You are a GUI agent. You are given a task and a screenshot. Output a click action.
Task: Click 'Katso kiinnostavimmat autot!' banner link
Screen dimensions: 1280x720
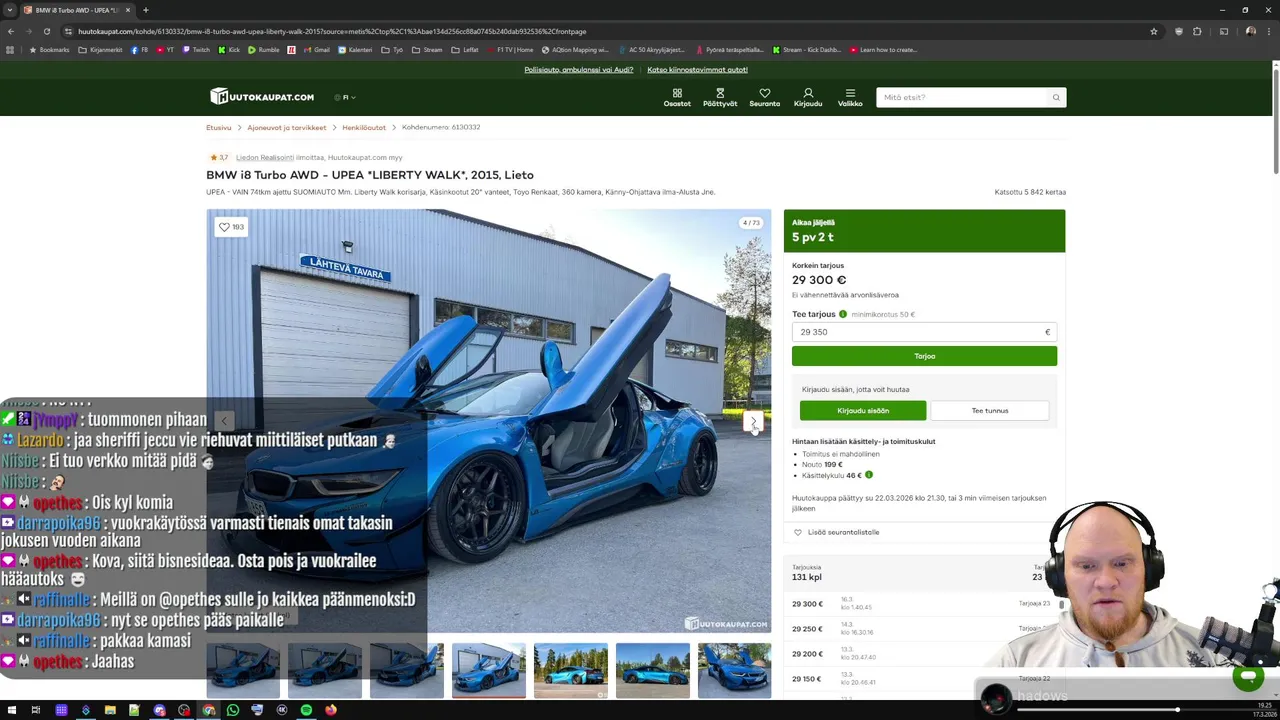coord(697,70)
